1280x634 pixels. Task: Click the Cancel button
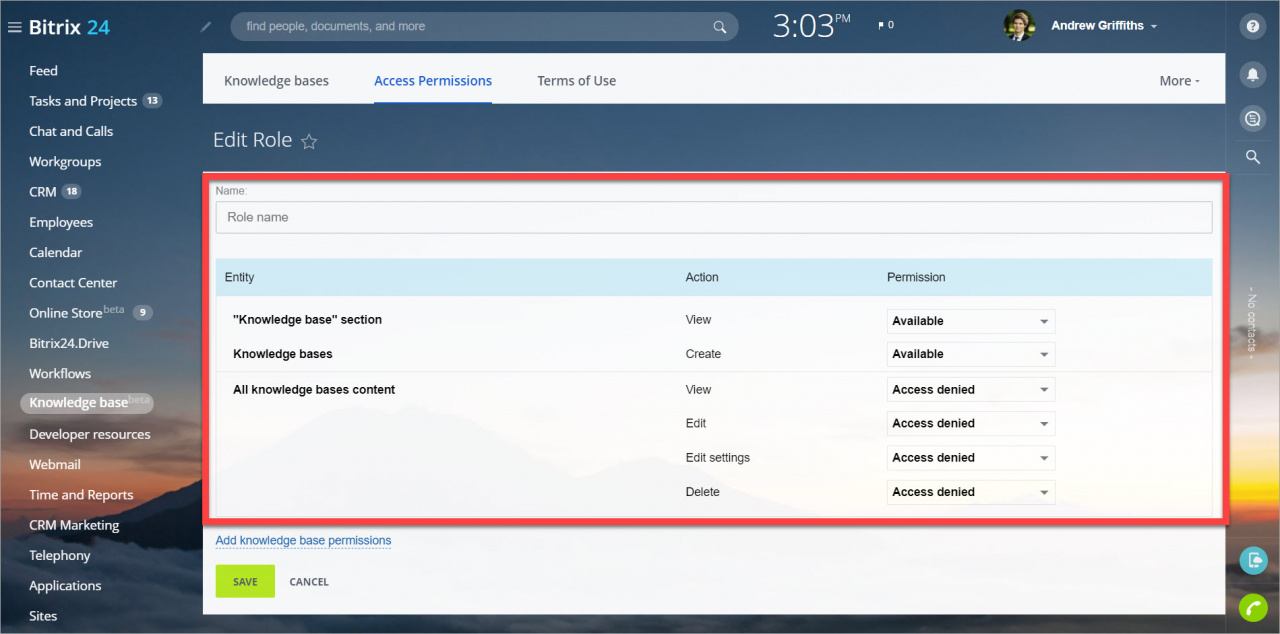pos(309,582)
